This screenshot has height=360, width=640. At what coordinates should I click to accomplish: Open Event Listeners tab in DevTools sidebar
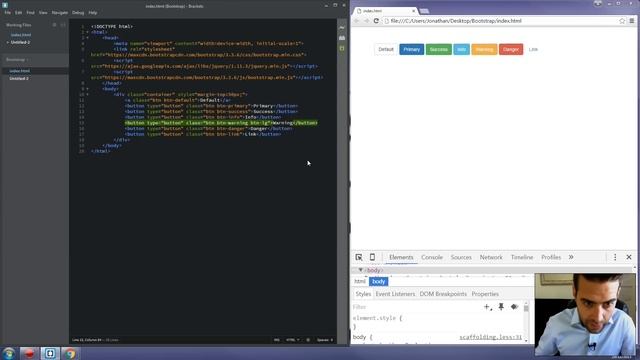395,294
